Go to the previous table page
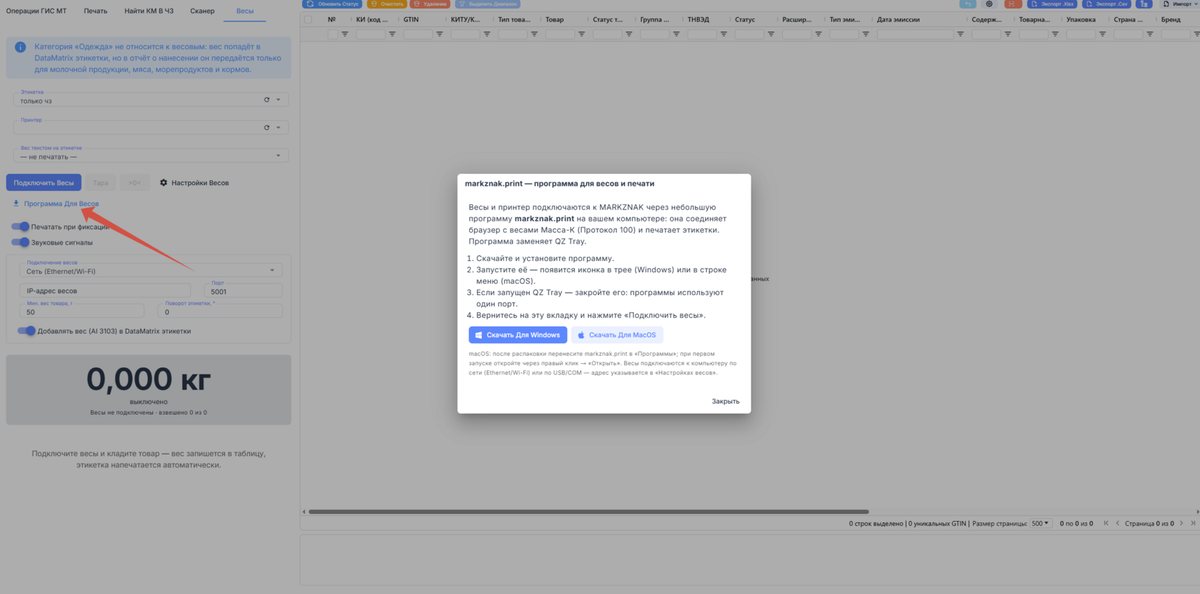This screenshot has width=1200, height=594. coord(1118,523)
